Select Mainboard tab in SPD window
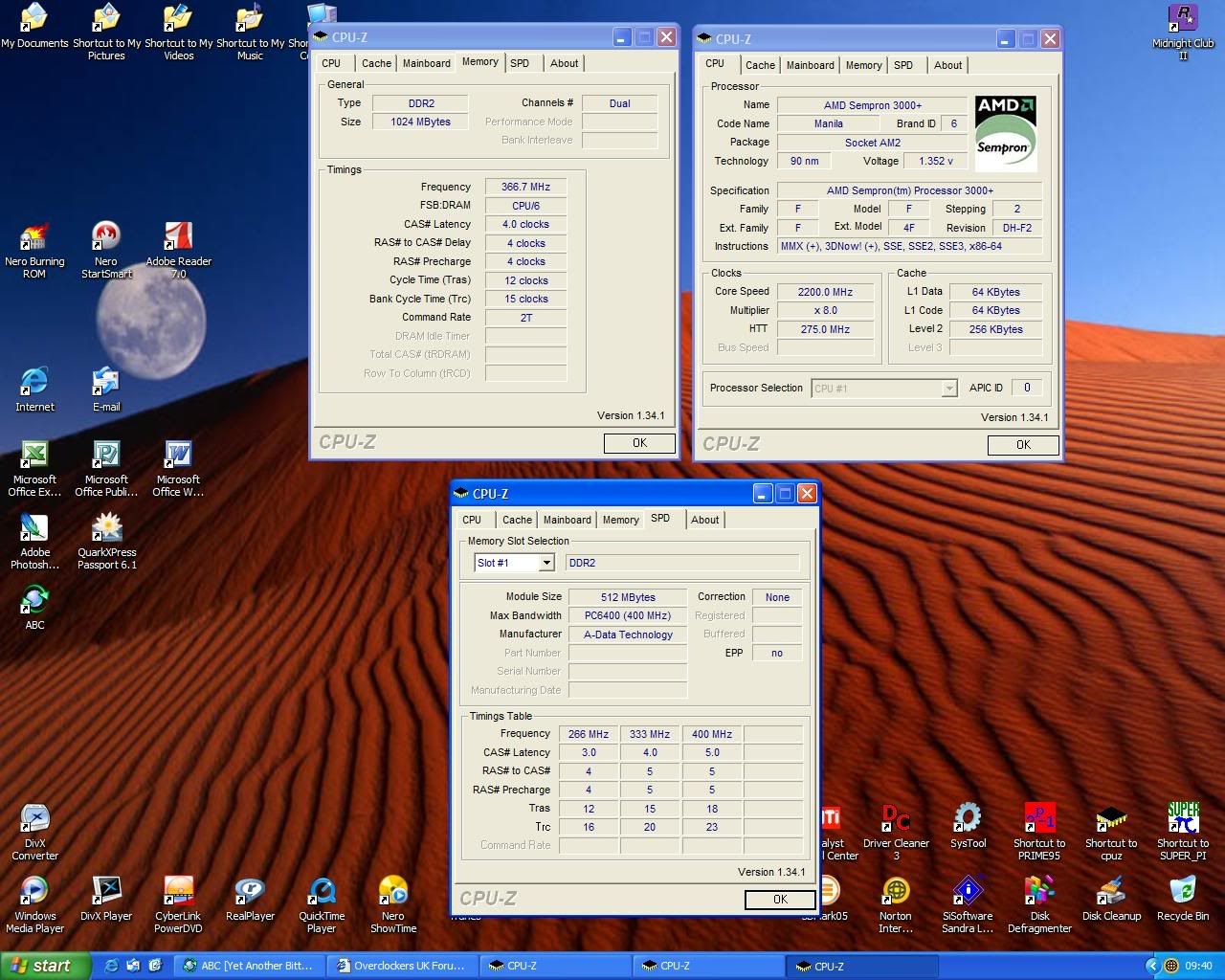The width and height of the screenshot is (1225, 980). click(567, 520)
